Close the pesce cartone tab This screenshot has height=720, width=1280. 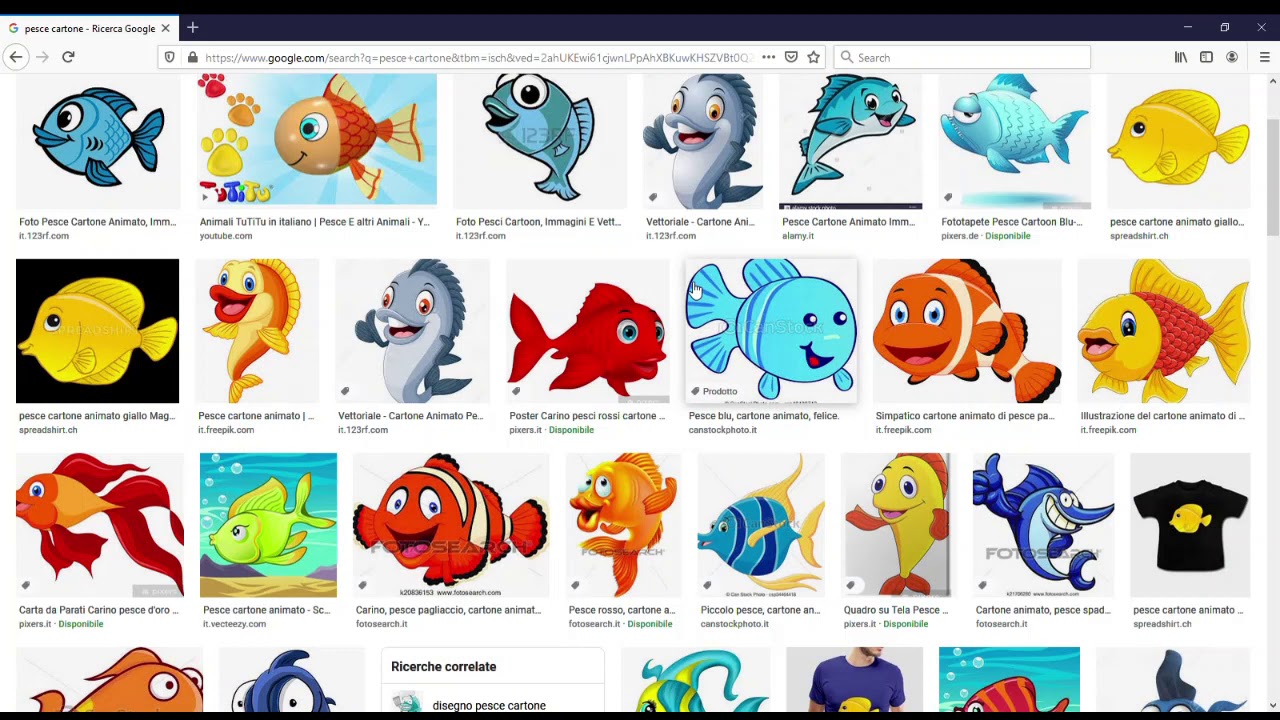pyautogui.click(x=165, y=28)
